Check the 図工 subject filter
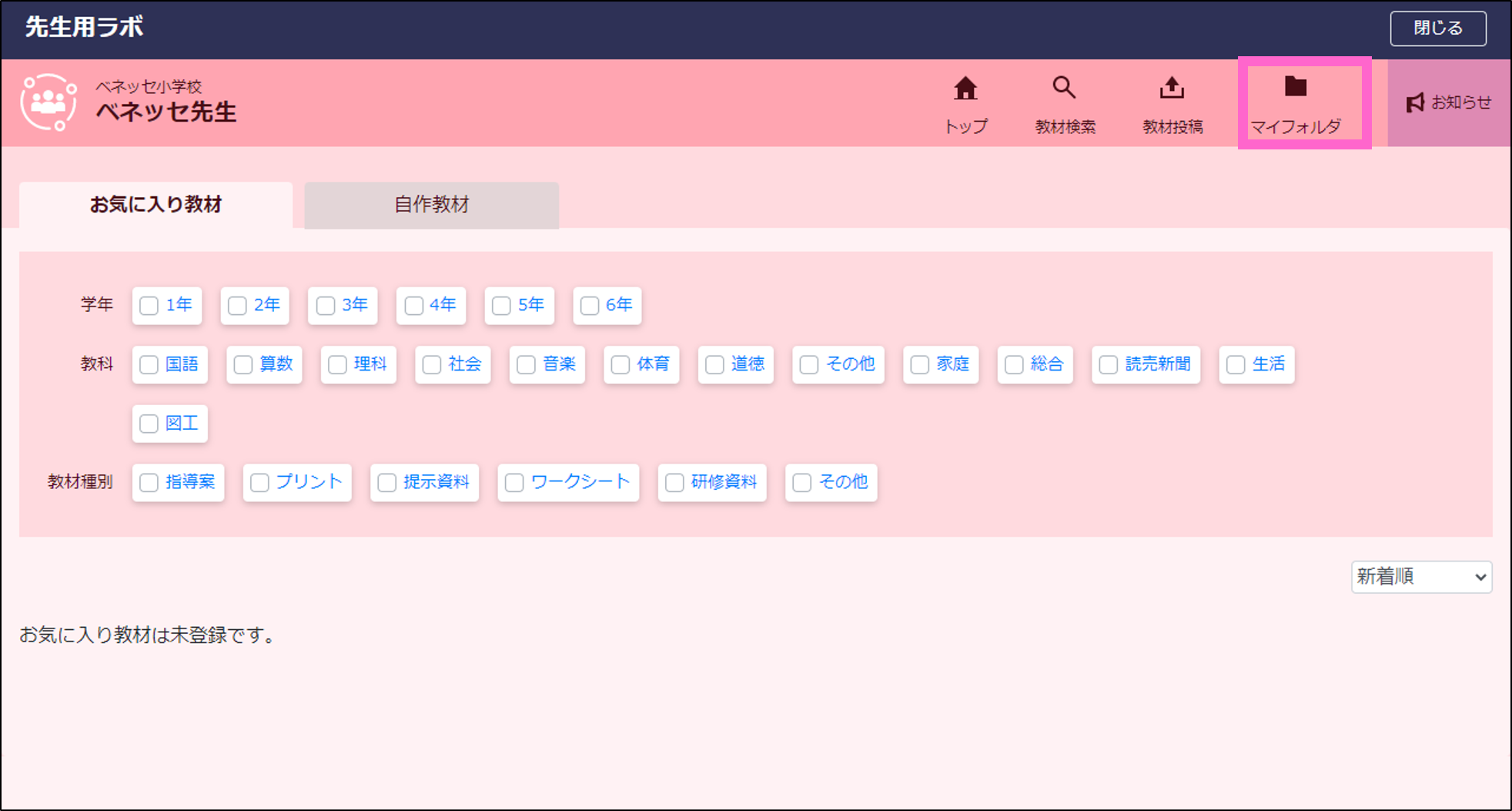Viewport: 1512px width, 811px height. [149, 423]
